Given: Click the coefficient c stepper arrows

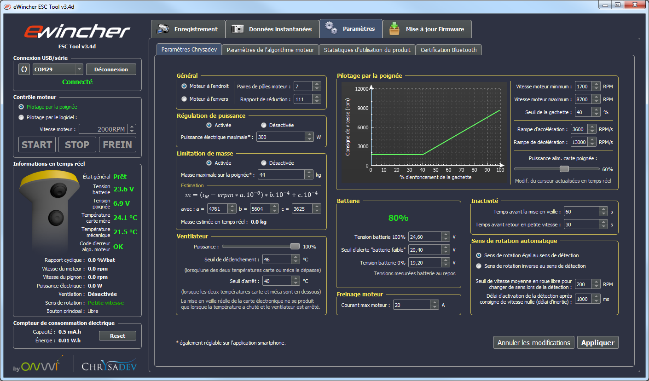Looking at the screenshot, I should coord(317,209).
